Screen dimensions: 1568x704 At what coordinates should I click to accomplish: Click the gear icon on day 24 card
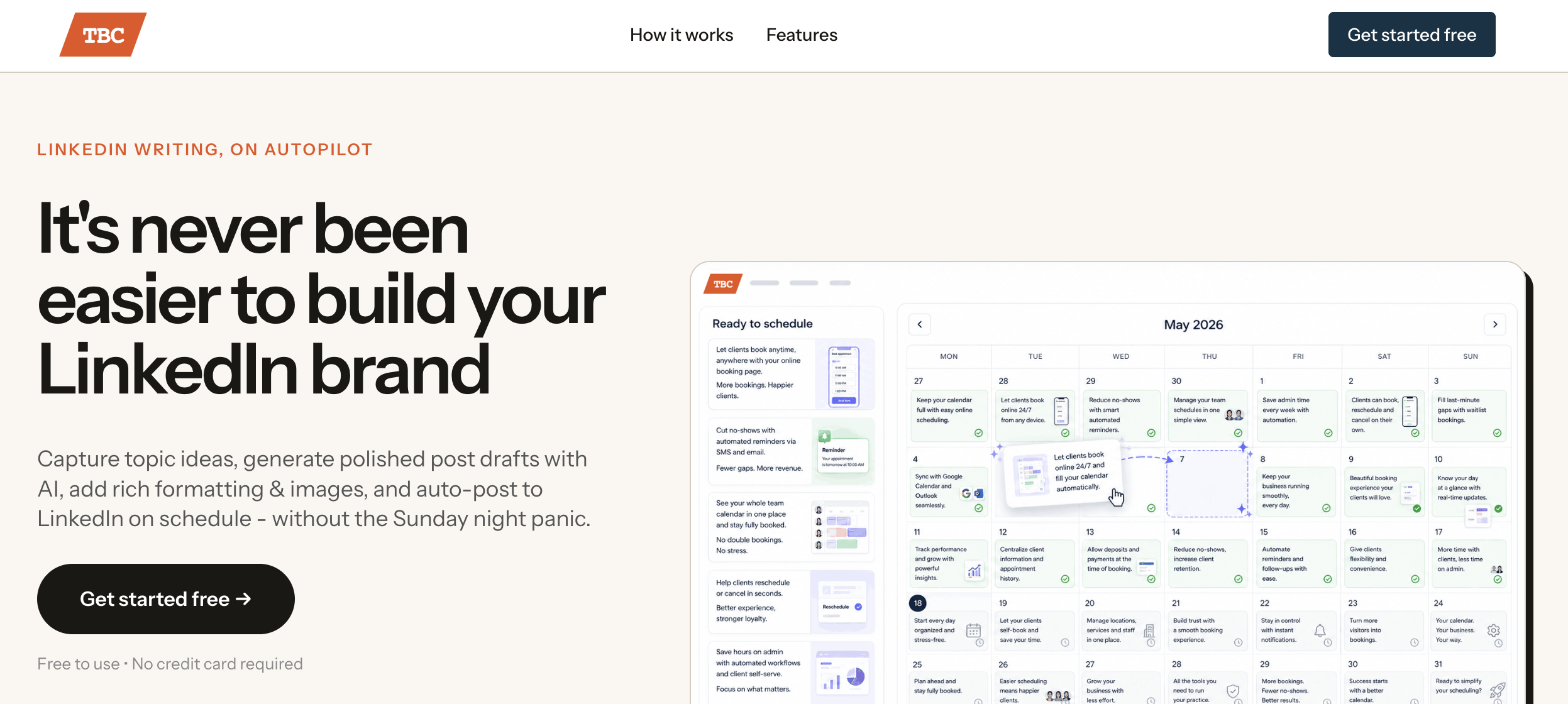[1494, 630]
